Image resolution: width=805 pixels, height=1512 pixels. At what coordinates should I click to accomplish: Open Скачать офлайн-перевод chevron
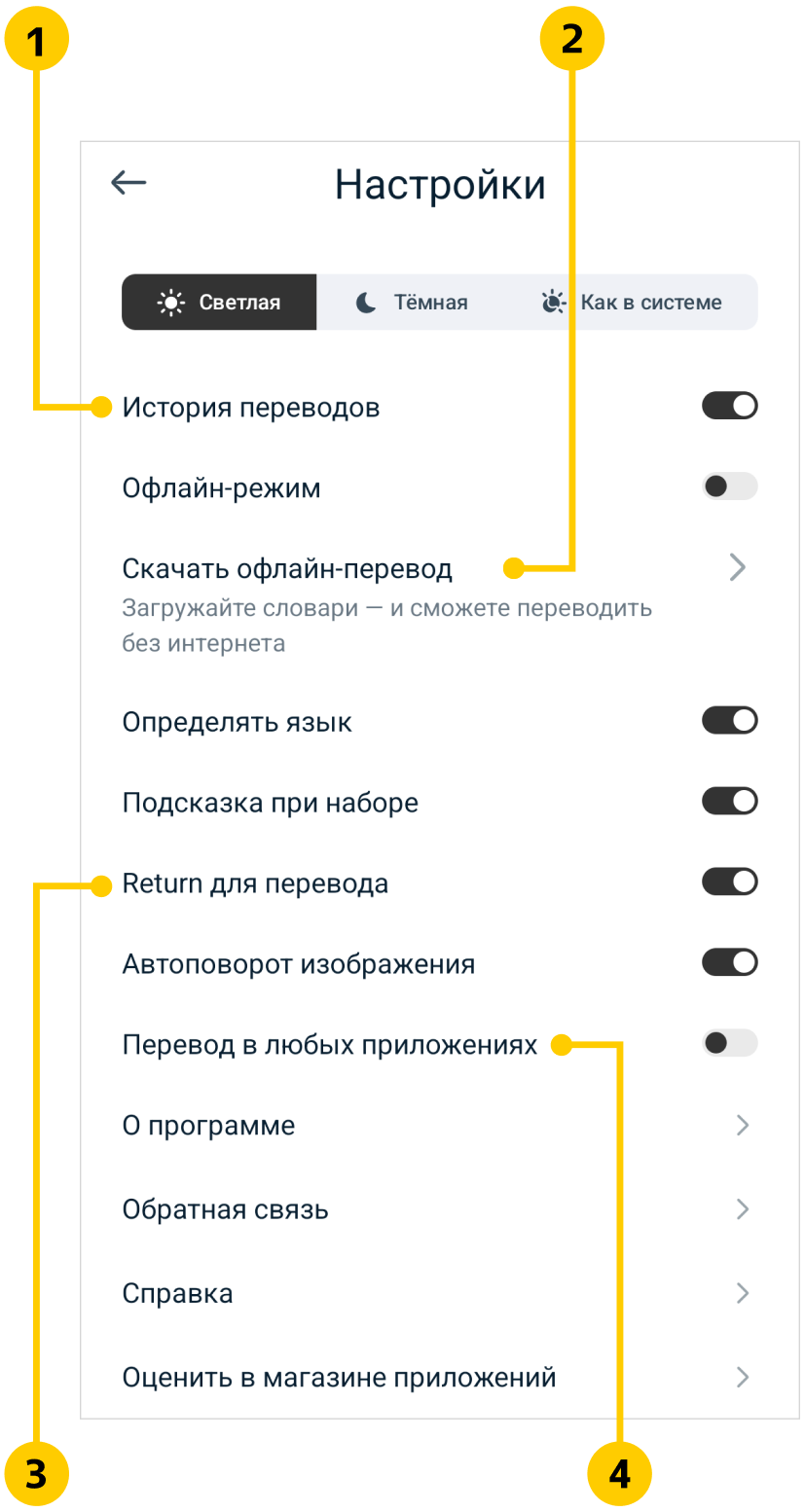(738, 567)
